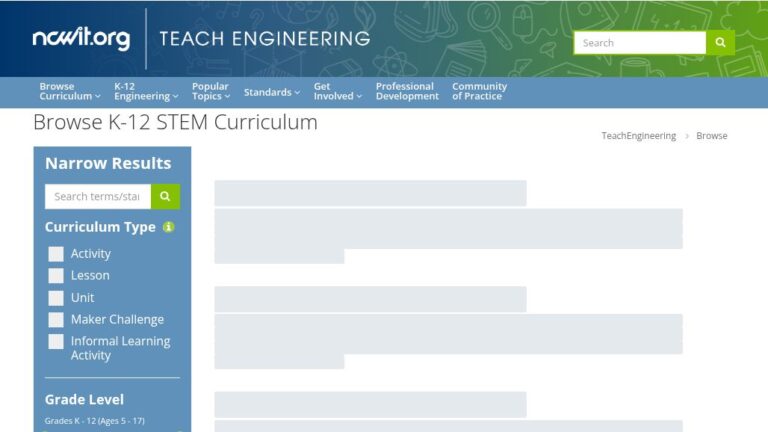The width and height of the screenshot is (768, 432).
Task: Click the ncwit.org logo
Action: tap(81, 38)
